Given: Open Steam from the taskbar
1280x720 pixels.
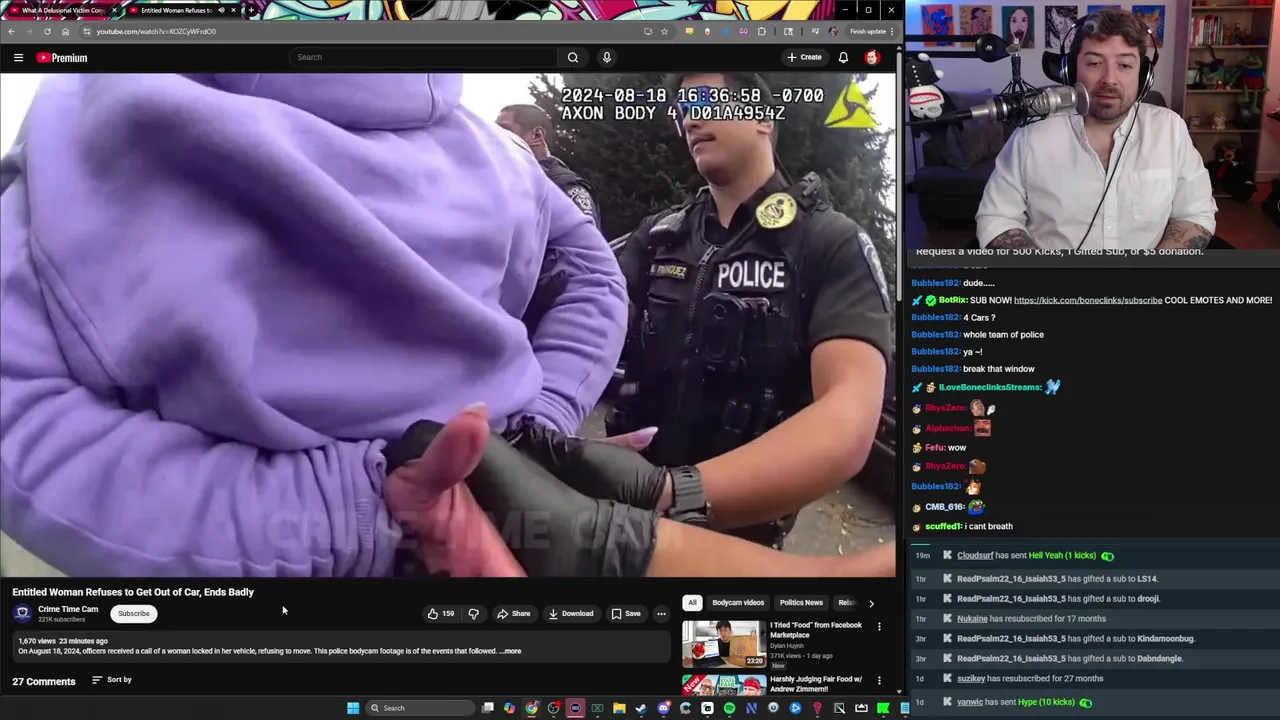Looking at the screenshot, I should (641, 708).
